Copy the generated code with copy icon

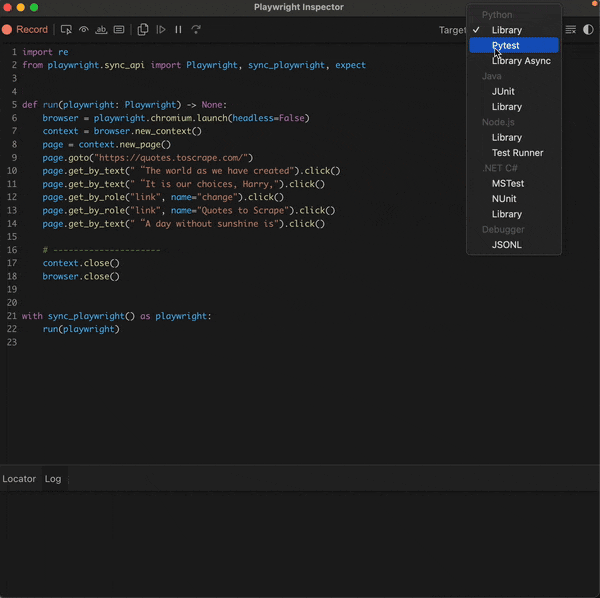[143, 29]
